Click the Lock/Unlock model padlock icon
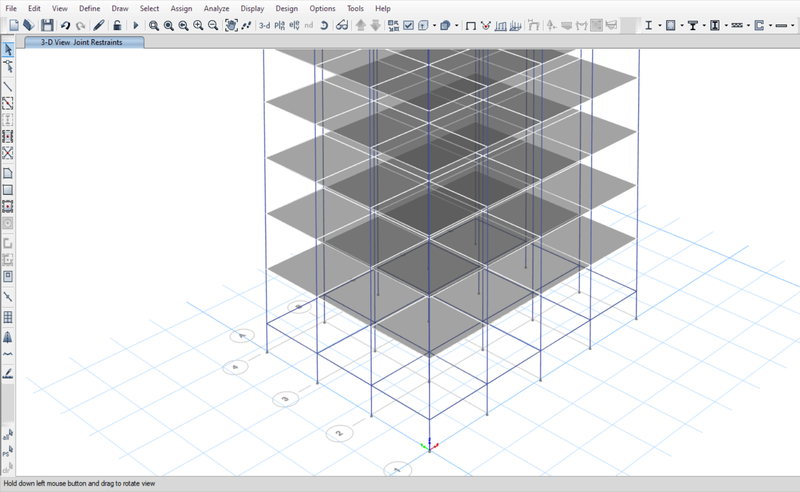The image size is (800, 492). click(x=116, y=25)
